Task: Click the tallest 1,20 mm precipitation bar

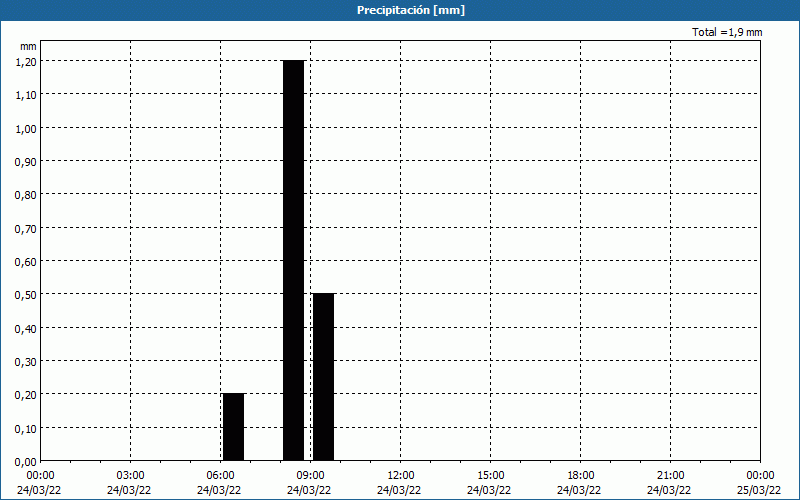Action: pyautogui.click(x=293, y=260)
